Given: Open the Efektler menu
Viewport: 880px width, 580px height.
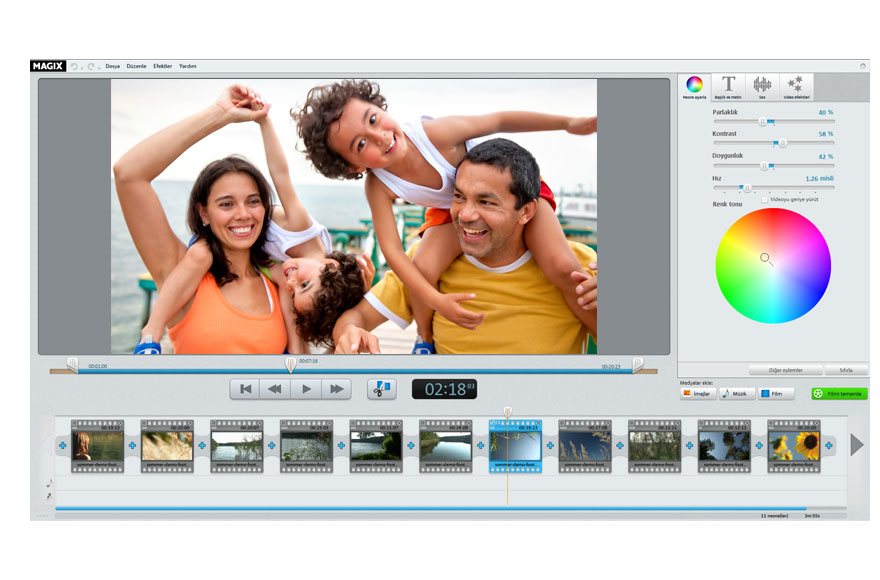Looking at the screenshot, I should coord(163,66).
